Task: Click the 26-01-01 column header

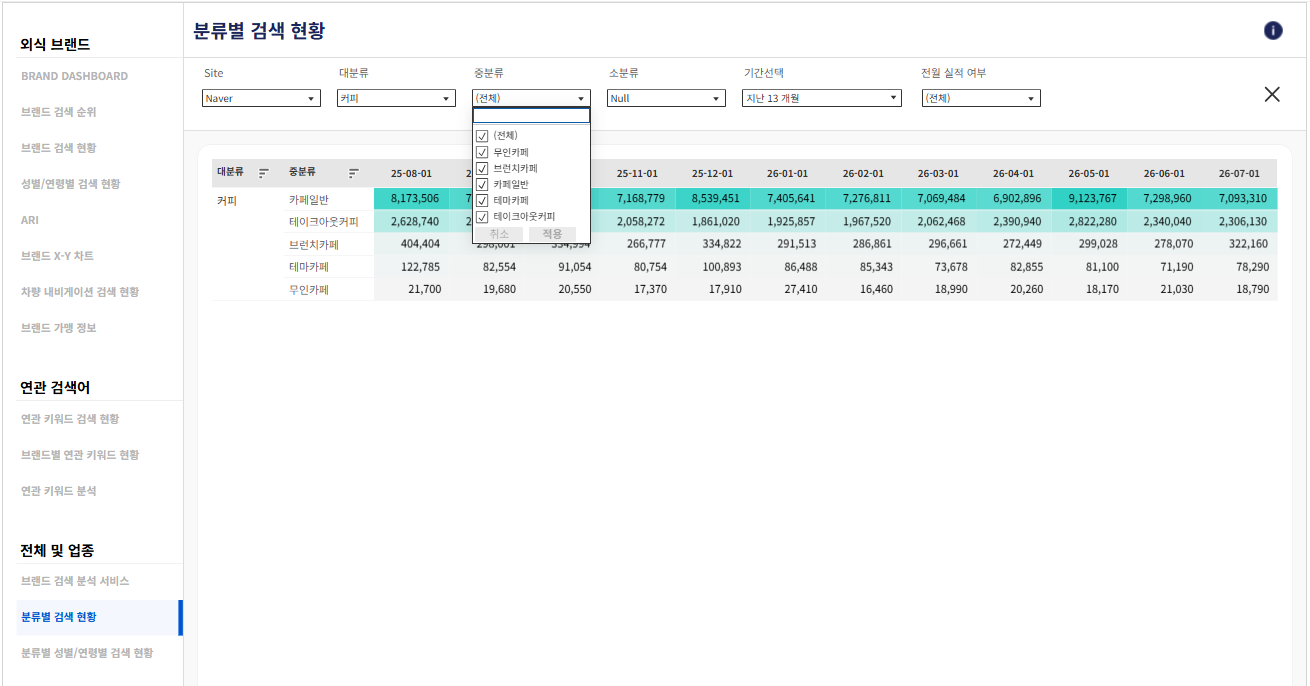Action: [788, 173]
